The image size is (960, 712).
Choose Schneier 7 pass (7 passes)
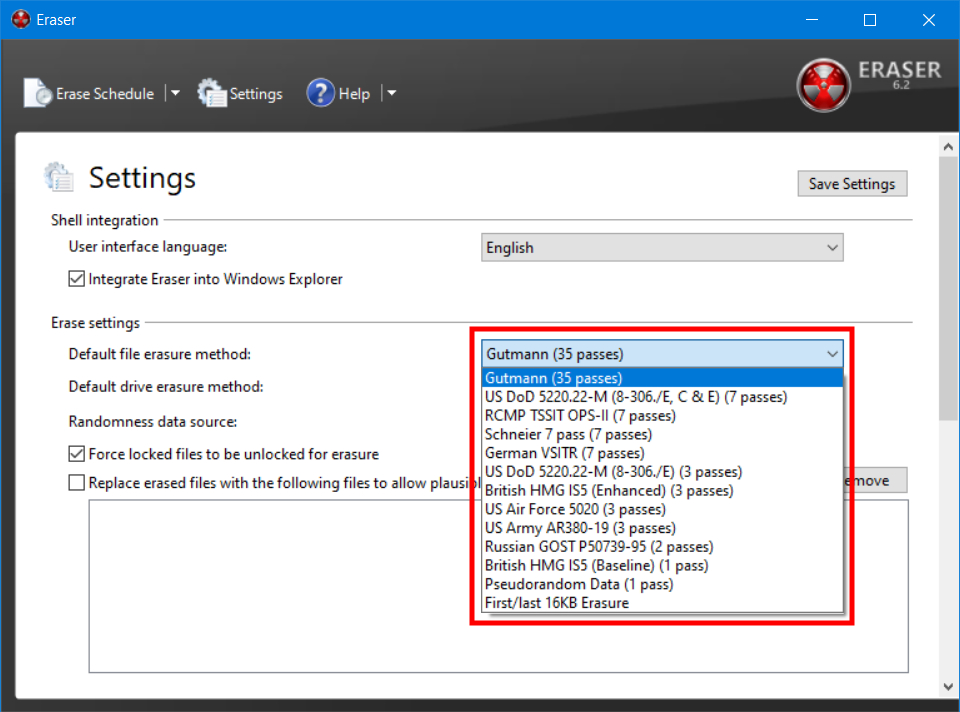click(662, 435)
